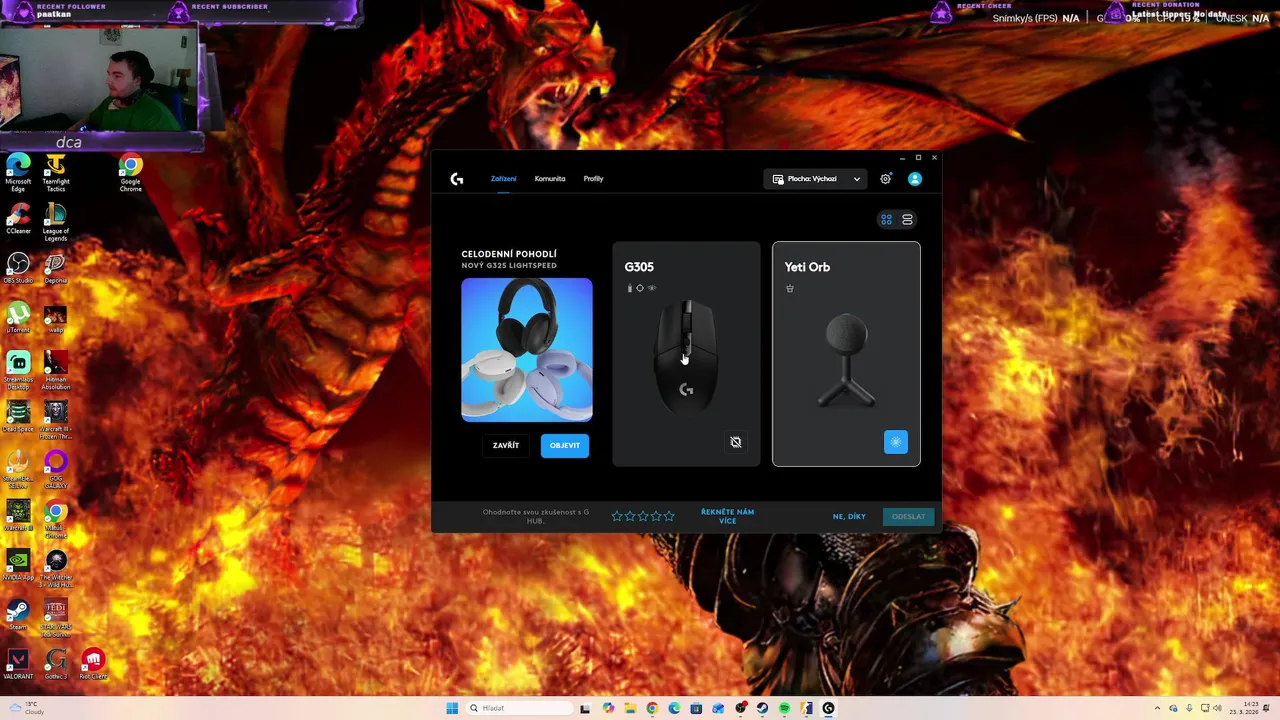
Task: Select the first rating star
Action: click(x=617, y=516)
